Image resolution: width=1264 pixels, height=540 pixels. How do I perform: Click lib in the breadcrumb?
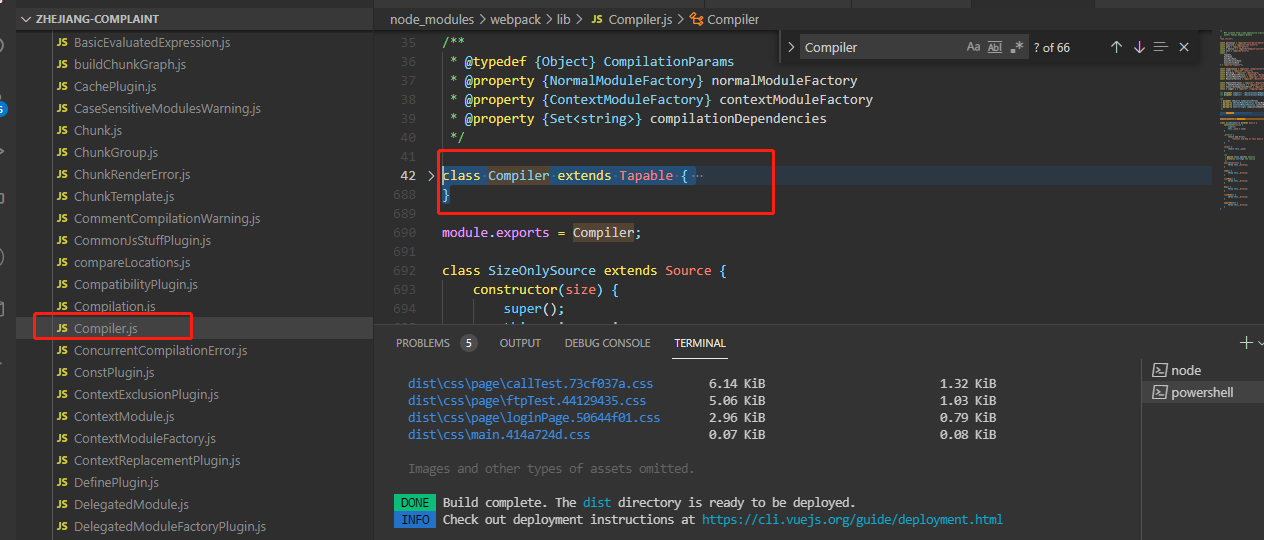coord(563,19)
